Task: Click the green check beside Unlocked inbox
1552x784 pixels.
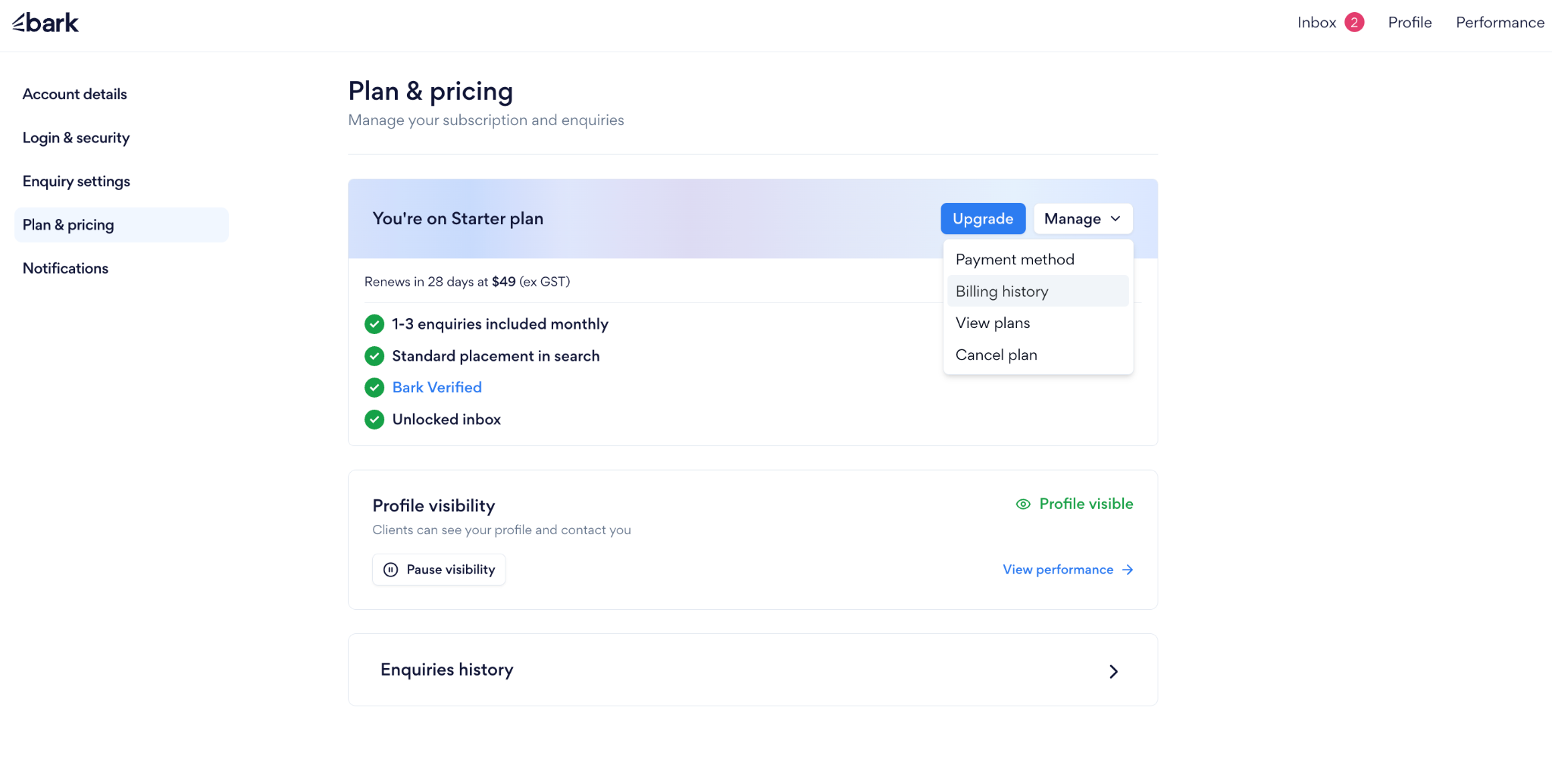Action: click(374, 420)
